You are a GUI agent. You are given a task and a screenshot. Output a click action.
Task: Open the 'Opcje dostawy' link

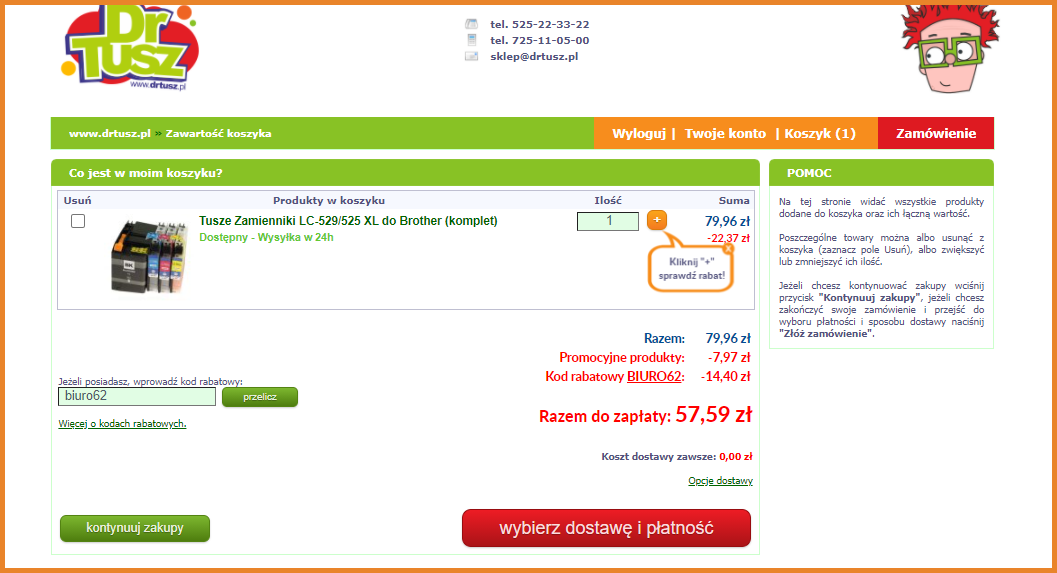[720, 481]
